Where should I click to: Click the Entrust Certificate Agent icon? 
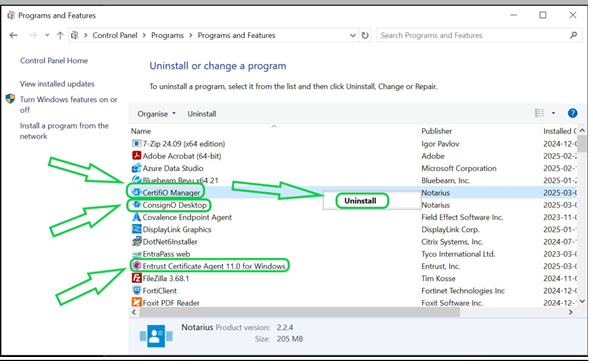136,266
